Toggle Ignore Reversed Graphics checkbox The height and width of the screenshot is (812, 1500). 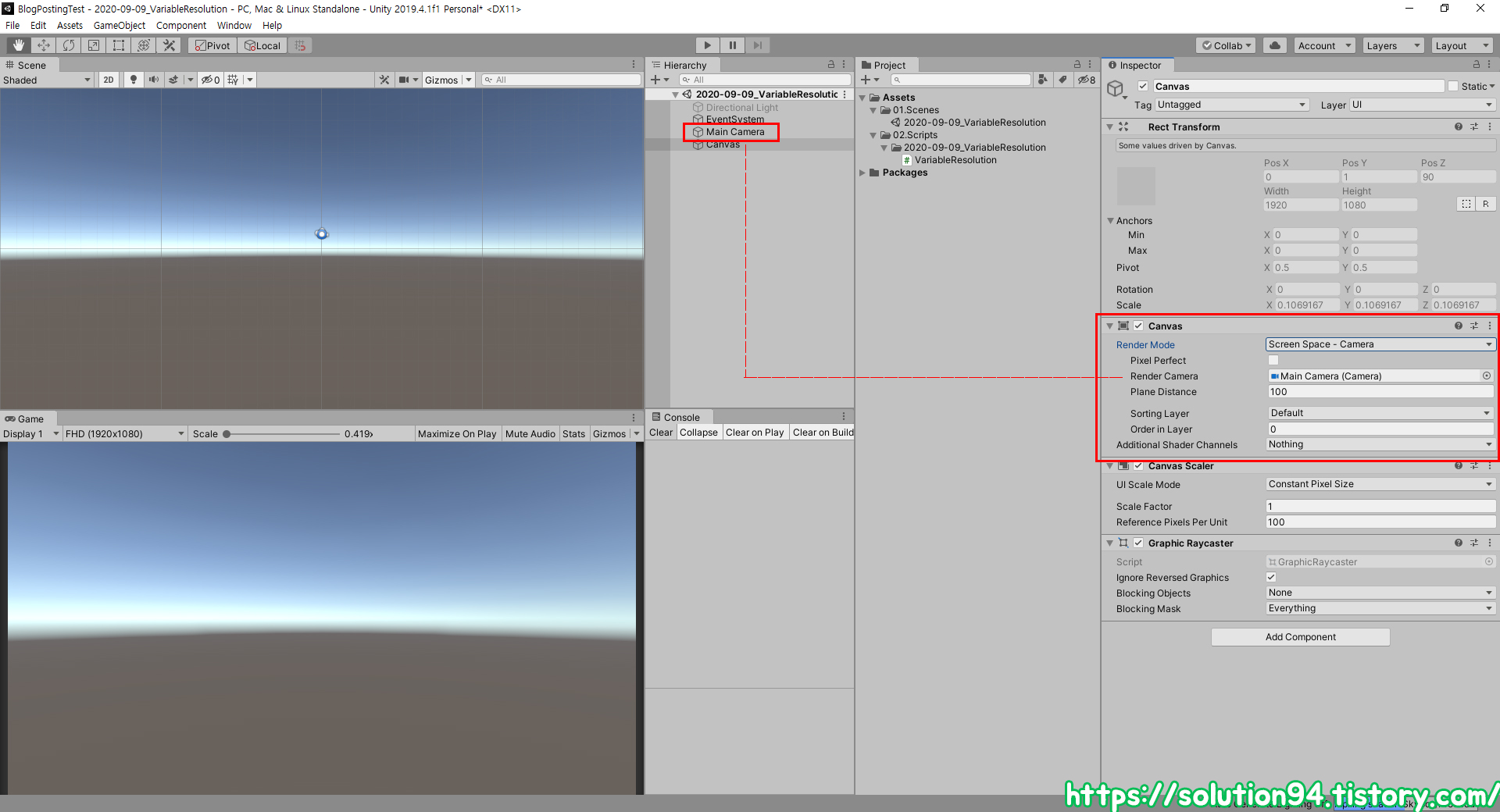point(1271,577)
